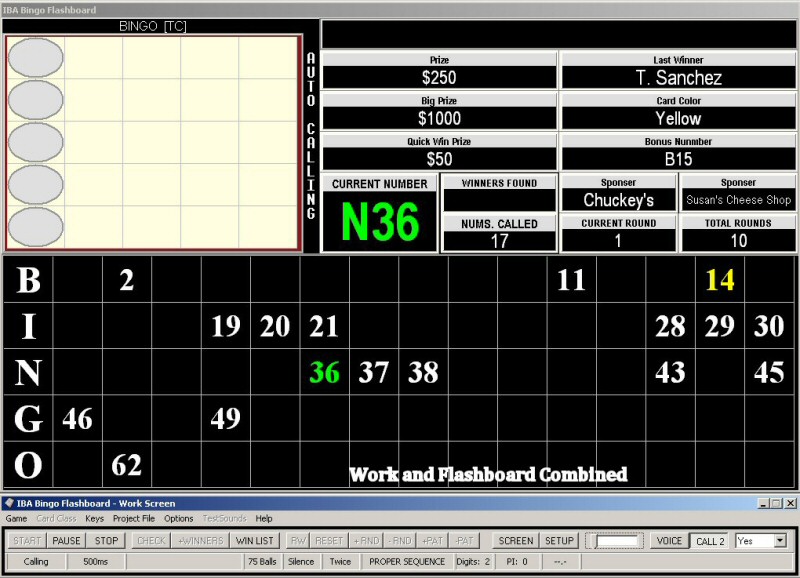Toggle the AUTO CALLING strip
The height and width of the screenshot is (578, 800).
(311, 140)
